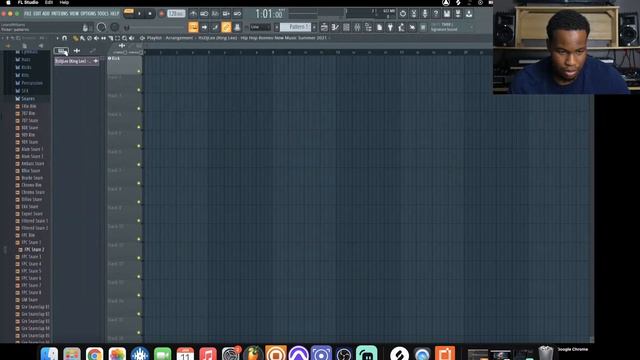Screen dimensions: 640x360
Task: Expand the SFX folder in browser
Action: (25, 91)
